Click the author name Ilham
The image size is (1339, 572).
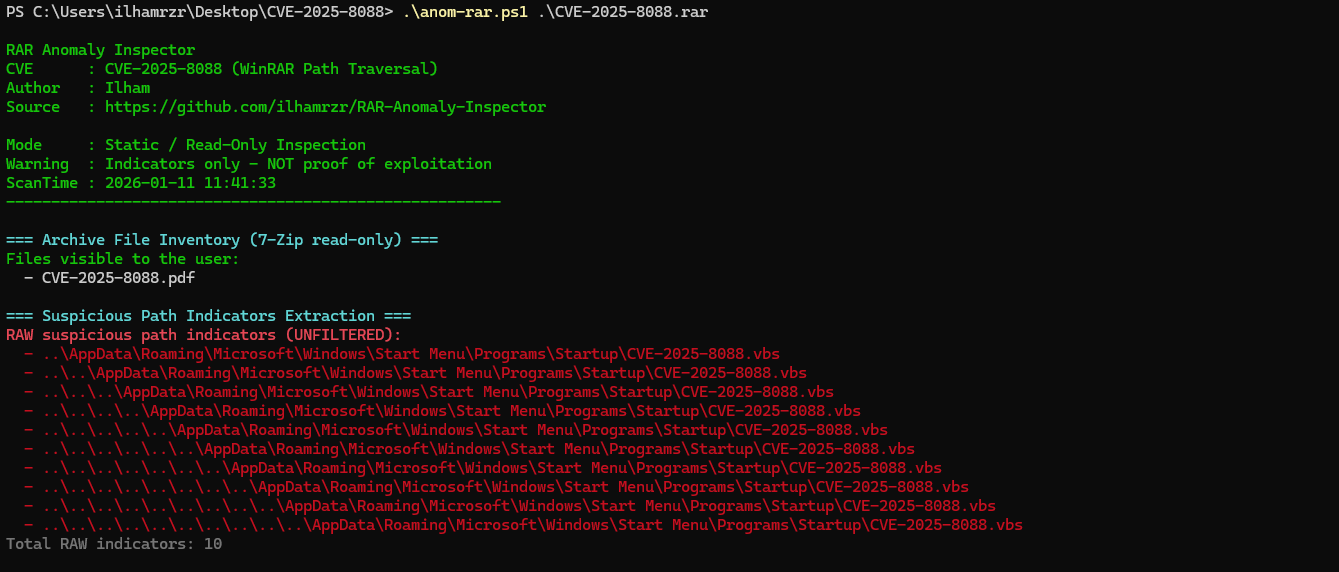127,88
